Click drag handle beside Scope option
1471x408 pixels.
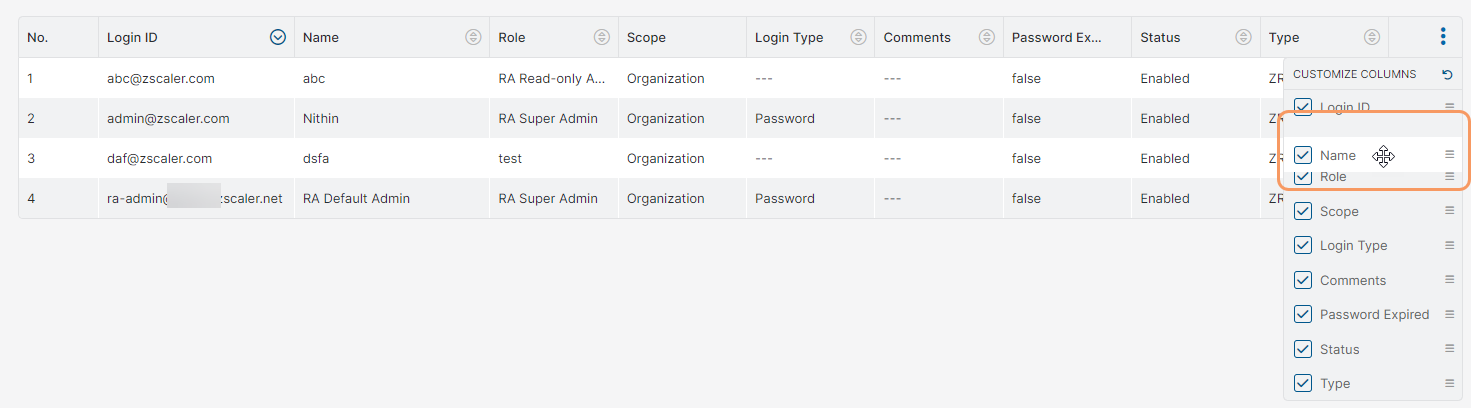click(x=1449, y=211)
